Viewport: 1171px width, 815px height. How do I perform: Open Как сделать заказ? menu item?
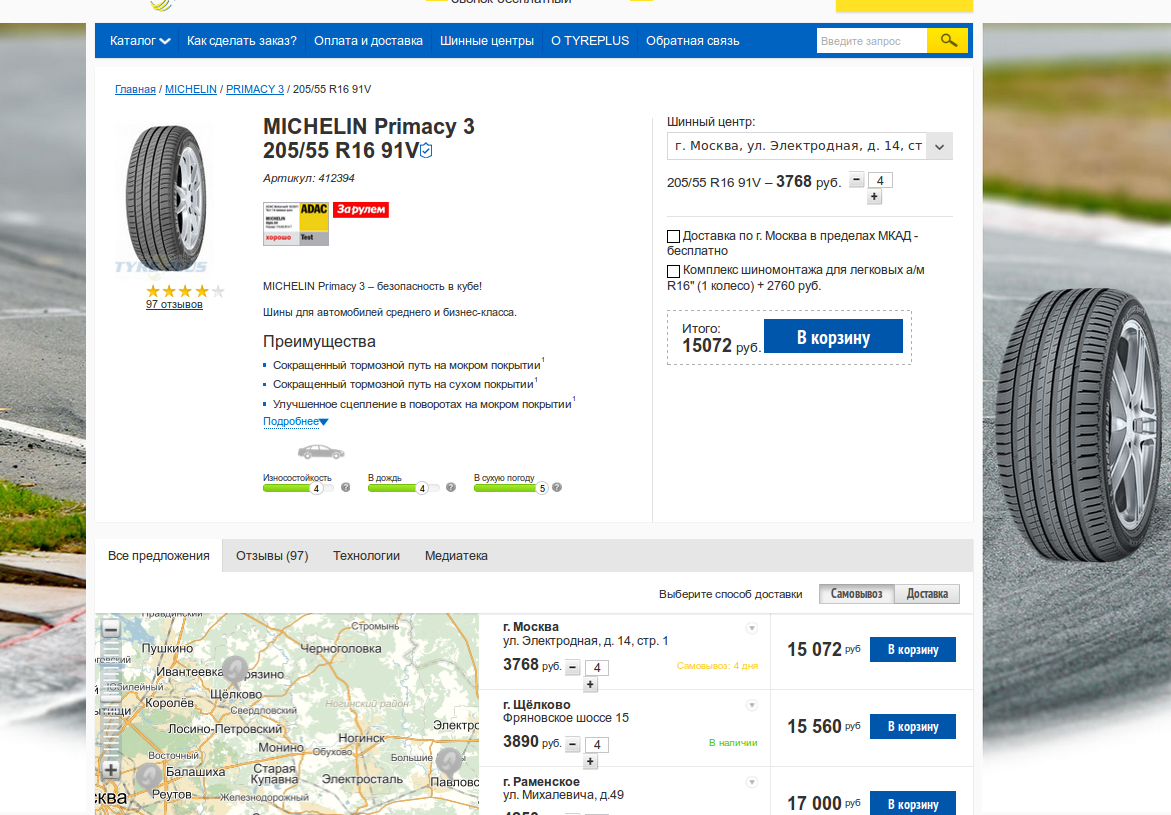[x=242, y=40]
